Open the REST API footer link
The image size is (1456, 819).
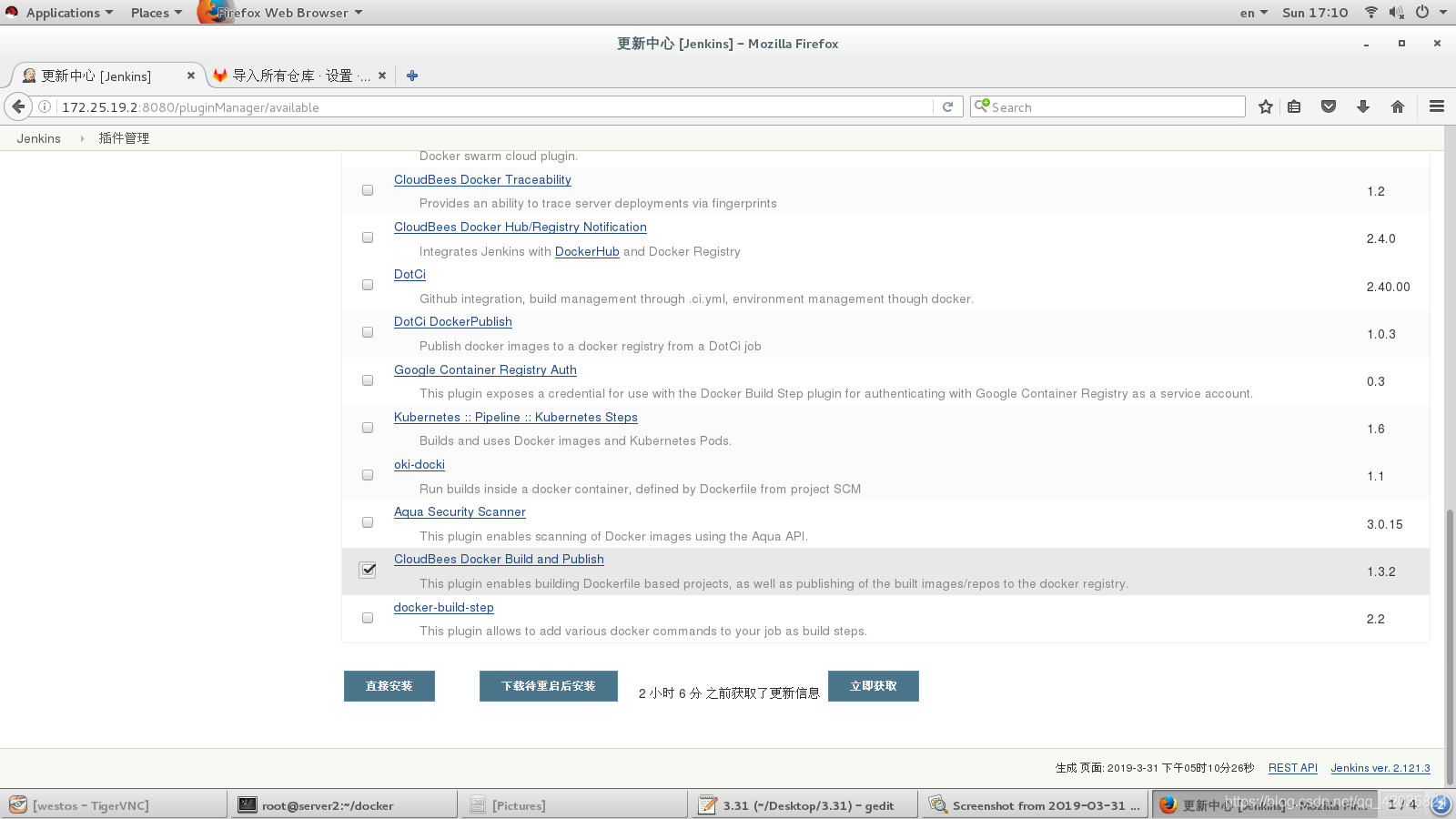pyautogui.click(x=1293, y=768)
